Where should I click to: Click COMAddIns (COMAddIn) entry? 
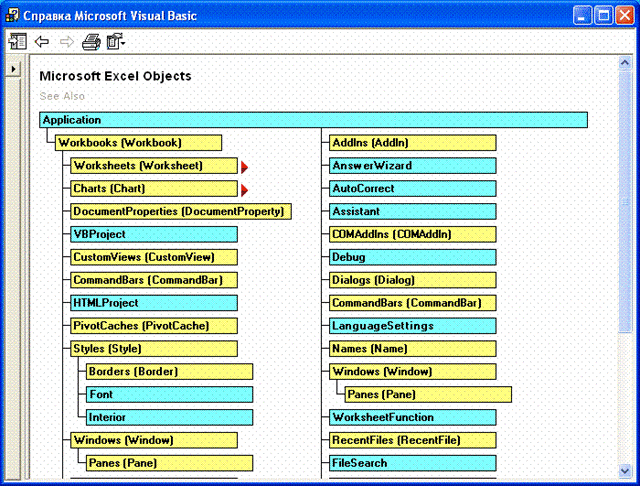point(413,234)
